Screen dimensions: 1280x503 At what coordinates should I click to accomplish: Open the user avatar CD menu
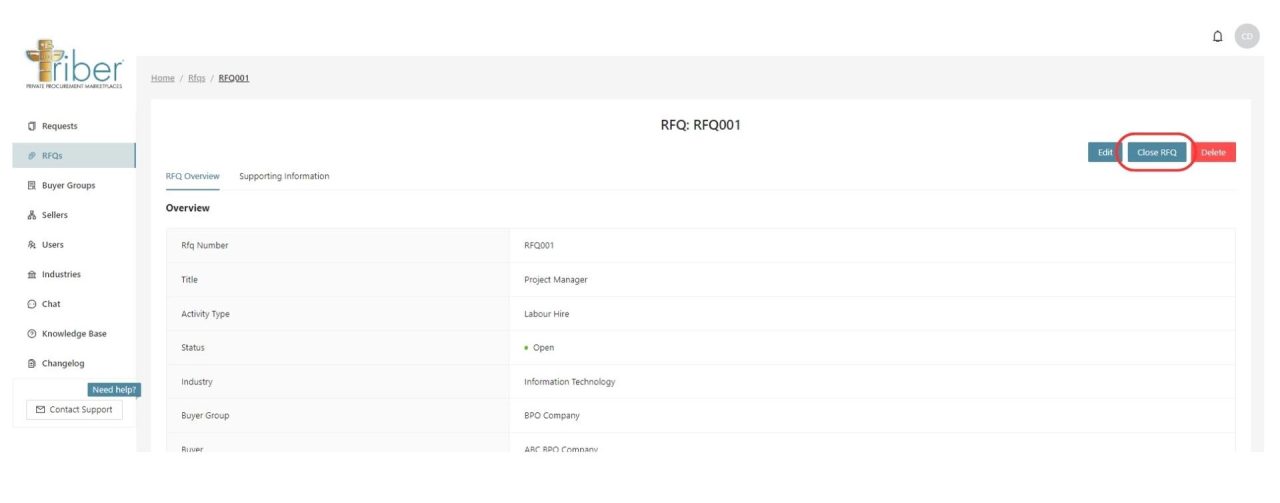coord(1247,36)
